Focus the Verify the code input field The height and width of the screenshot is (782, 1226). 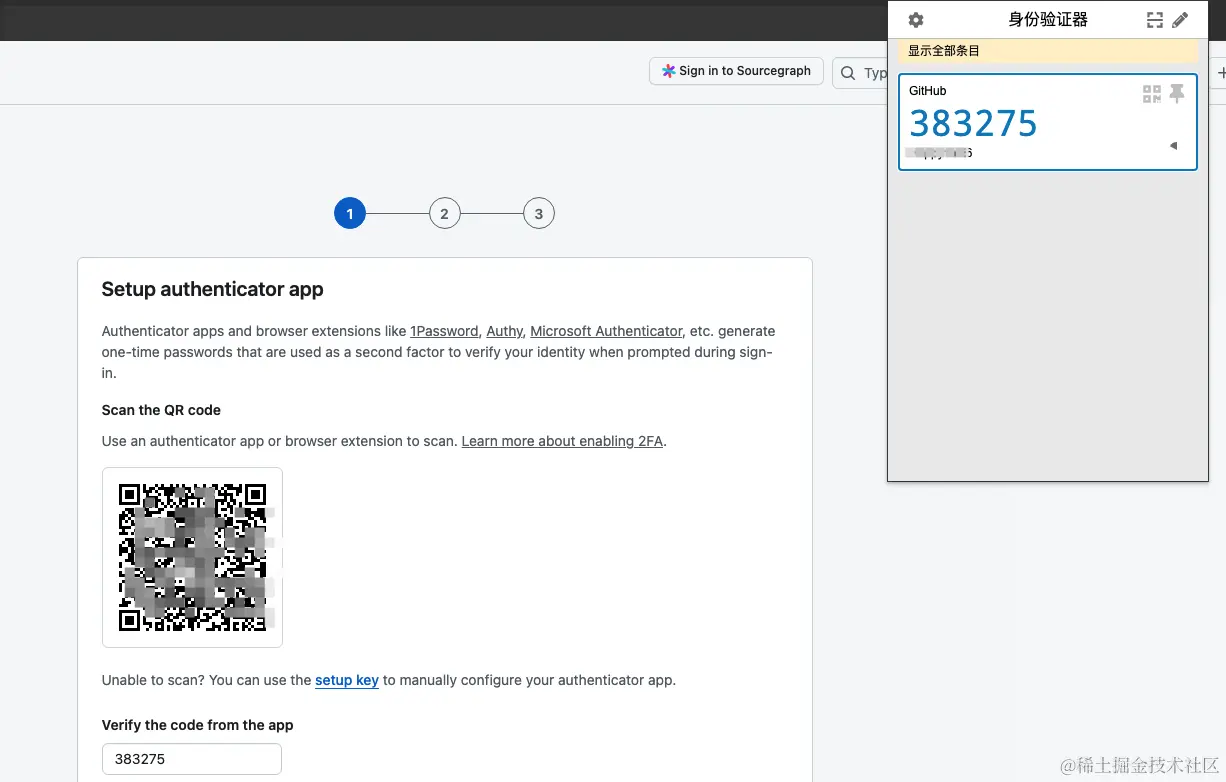[192, 759]
